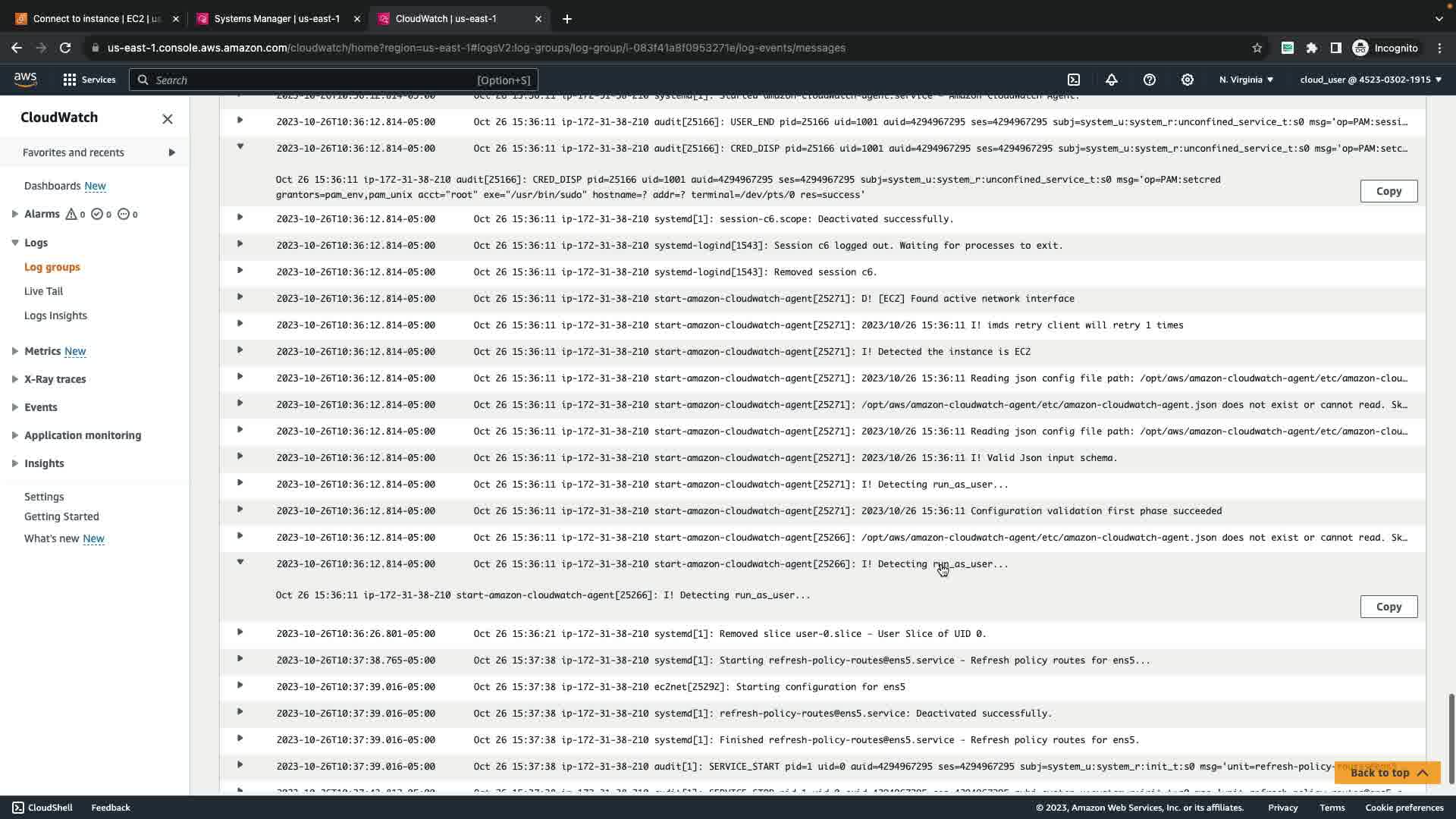This screenshot has width=1456, height=819.
Task: Bookmark this page with star icon
Action: 1257,48
